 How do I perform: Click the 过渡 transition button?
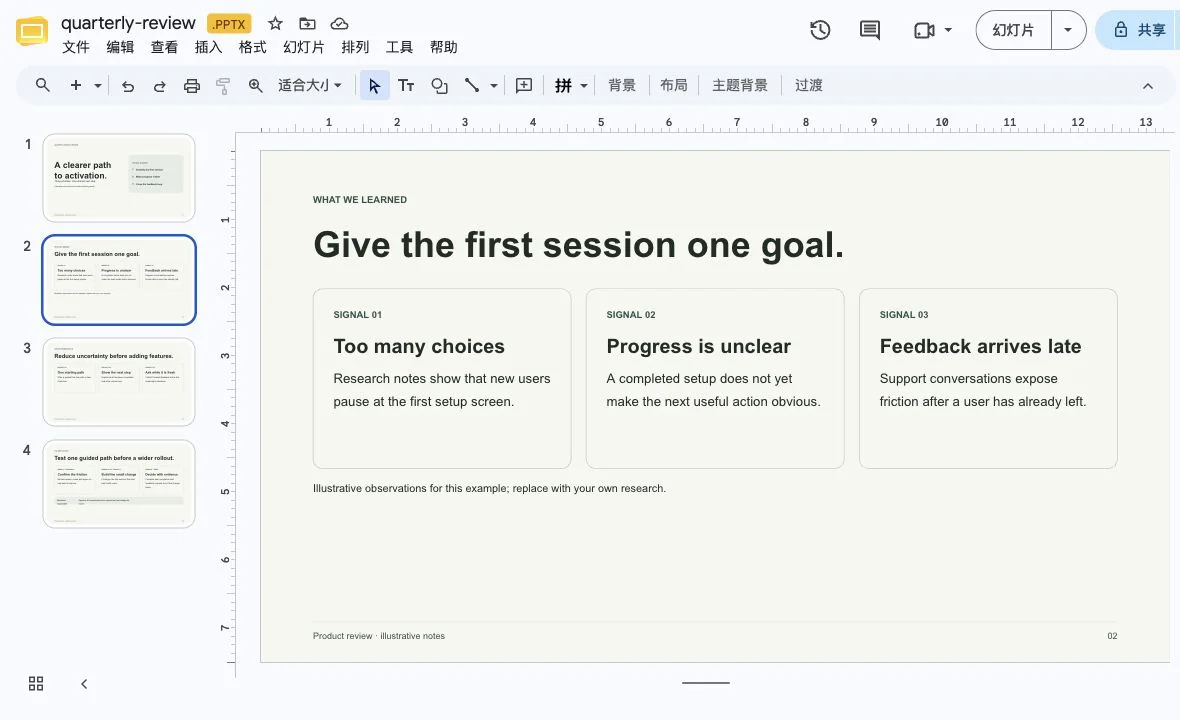808,86
